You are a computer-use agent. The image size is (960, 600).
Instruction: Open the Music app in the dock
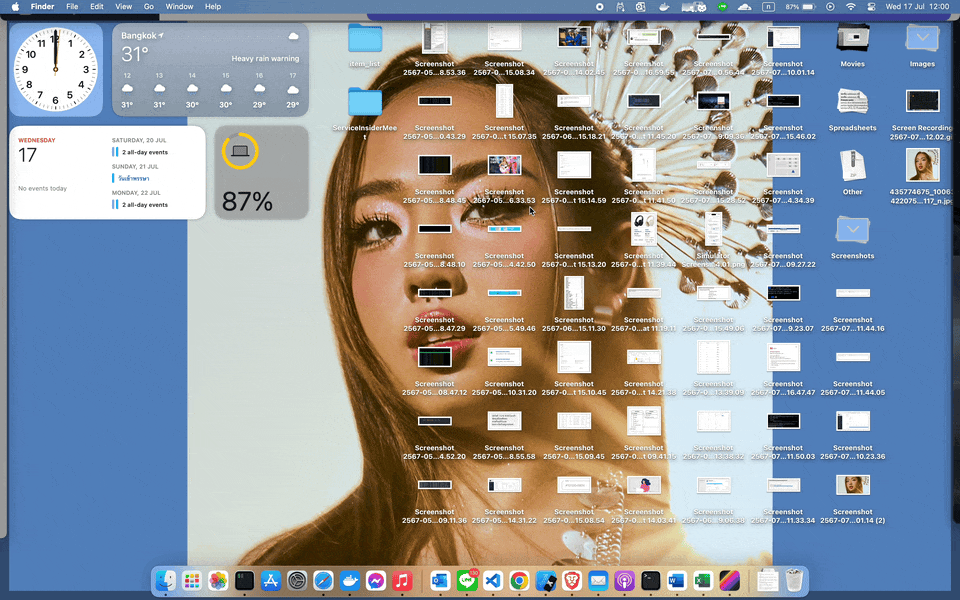point(402,580)
